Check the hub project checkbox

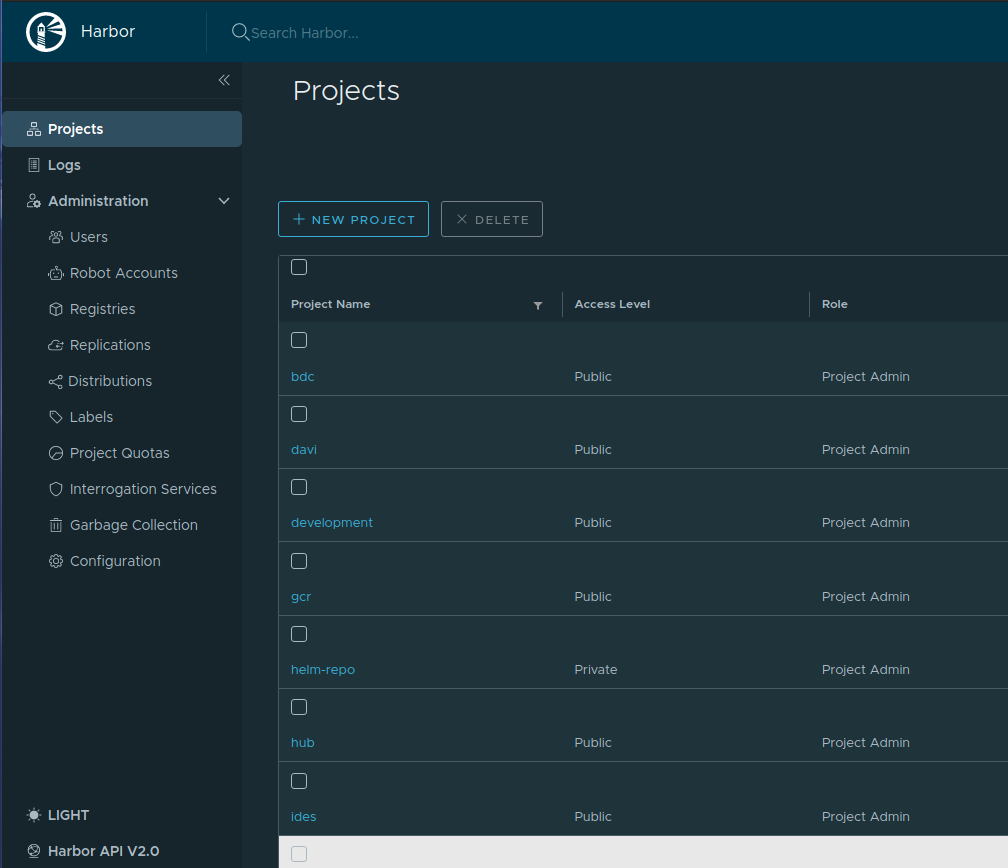[x=299, y=707]
